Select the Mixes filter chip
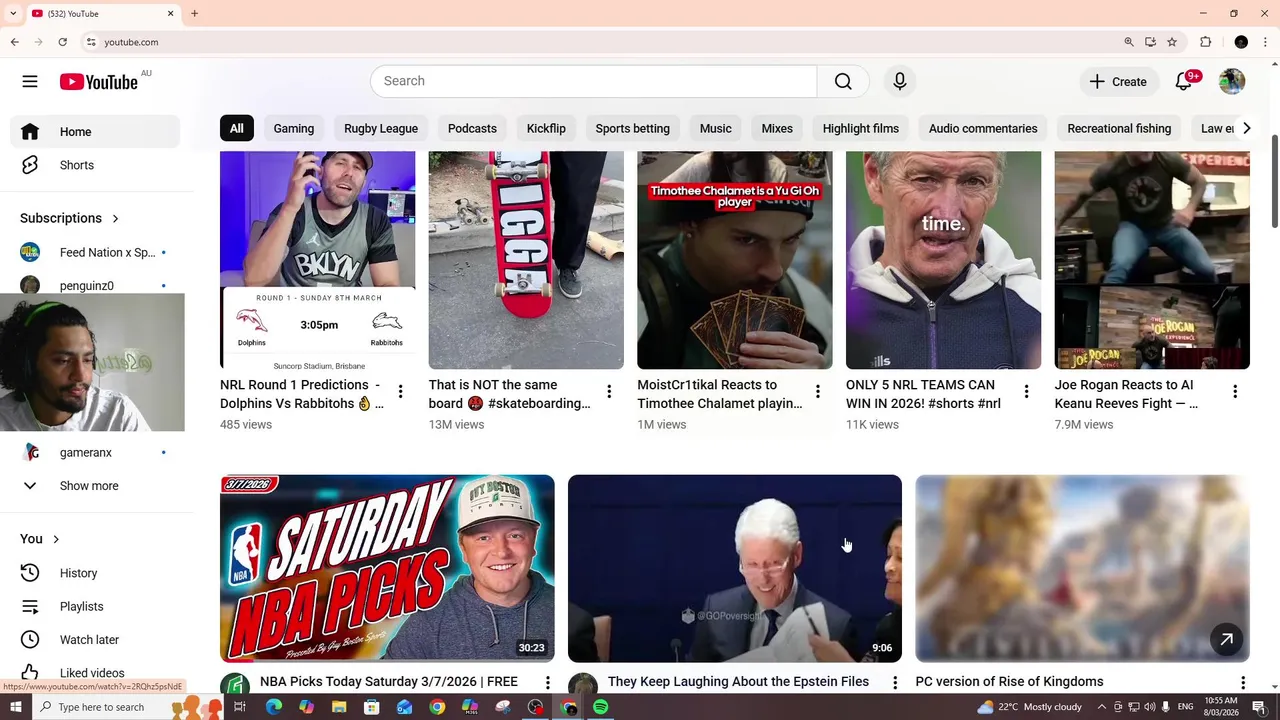Viewport: 1280px width, 720px height. point(777,128)
